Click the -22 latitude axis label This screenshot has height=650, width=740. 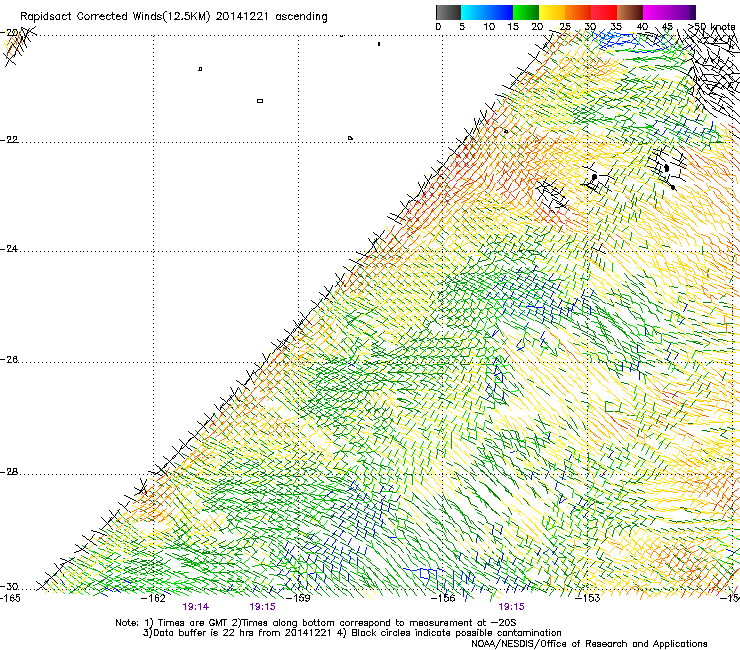tap(9, 140)
